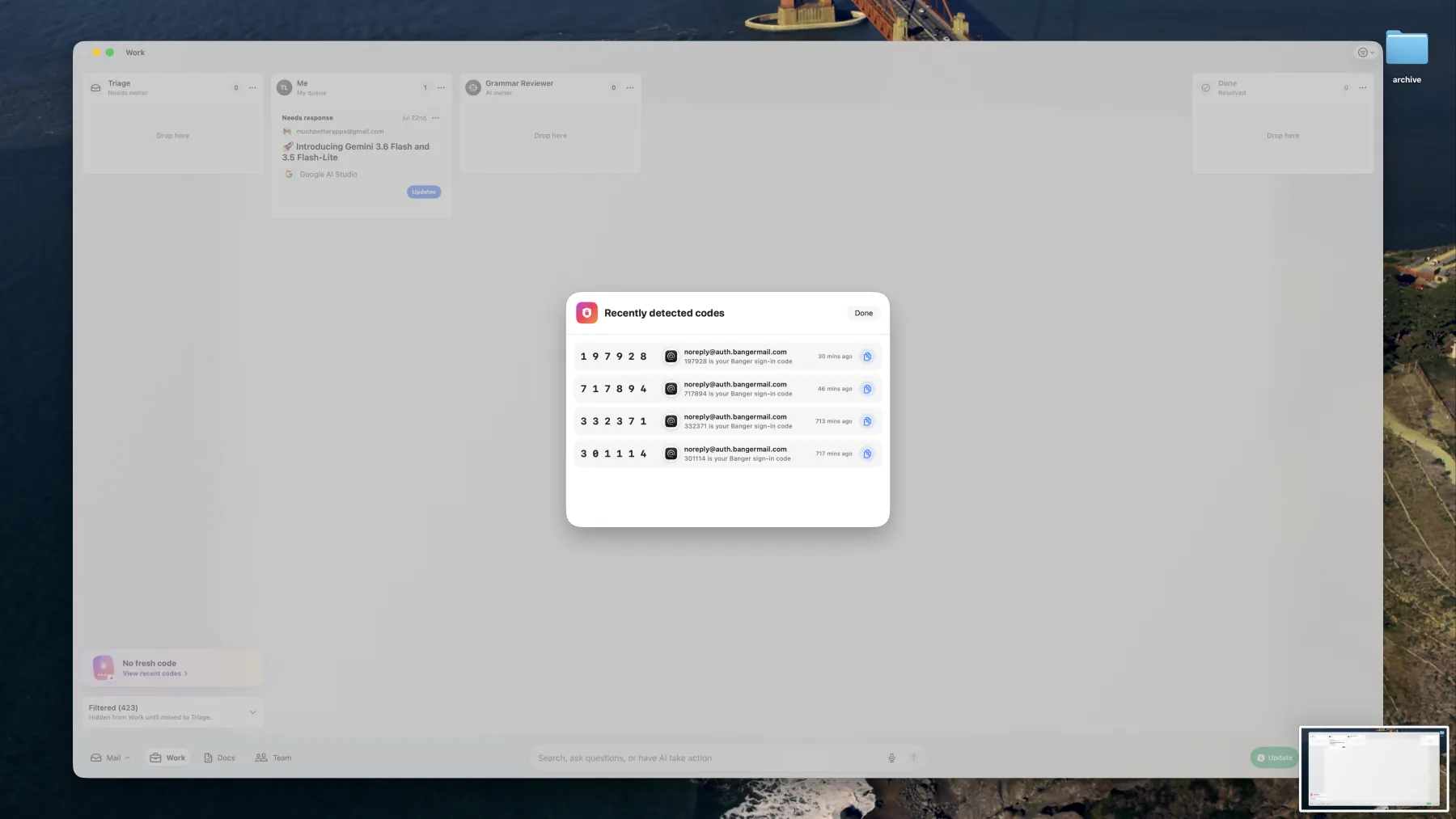The image size is (1456, 819).
Task: Click sender icon in the 332371 row
Action: [671, 421]
